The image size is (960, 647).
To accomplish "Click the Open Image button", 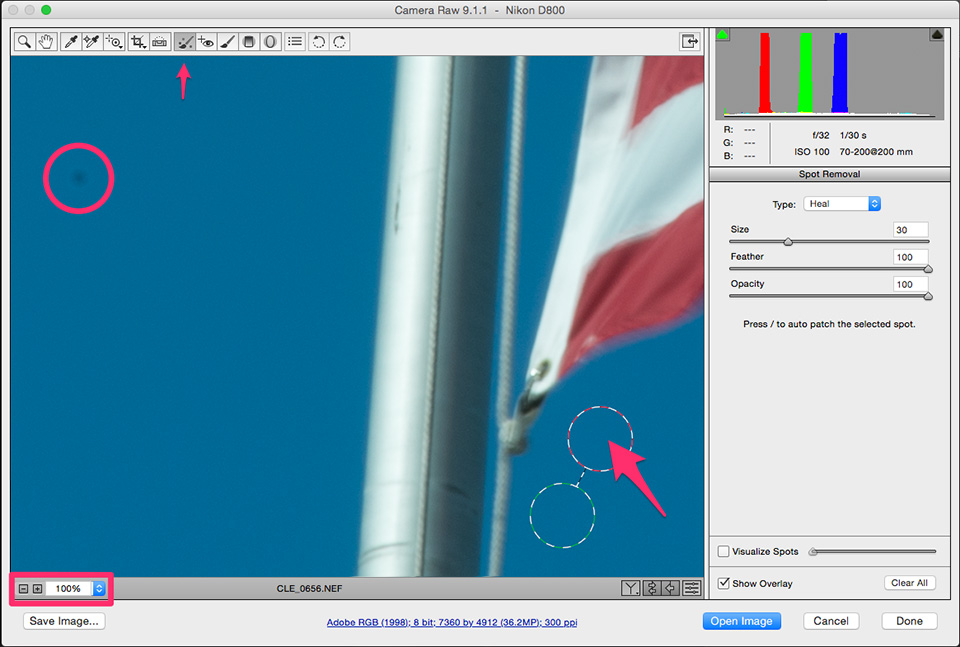I will pyautogui.click(x=741, y=621).
